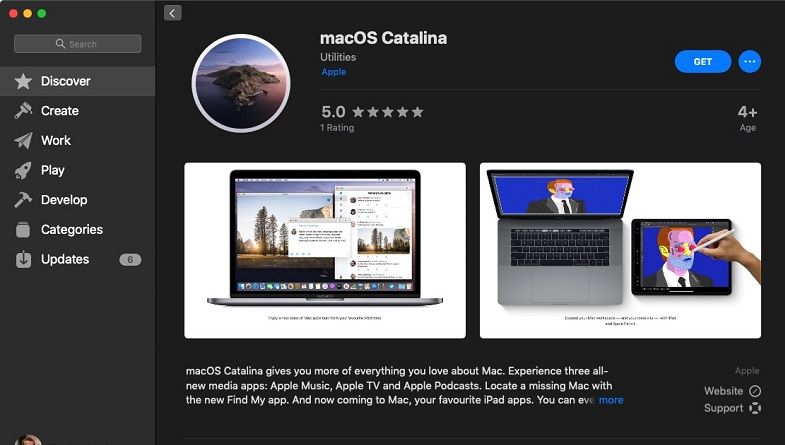Click the macOS Catalina app icon
785x445 pixels.
pyautogui.click(x=241, y=83)
